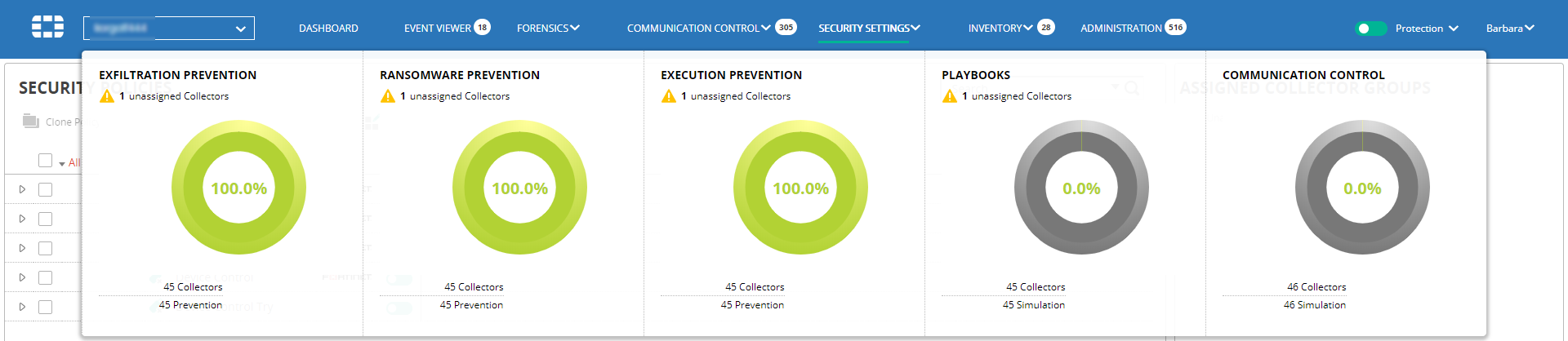Toggle the green Protection switch
1568x341 pixels.
click(1371, 29)
